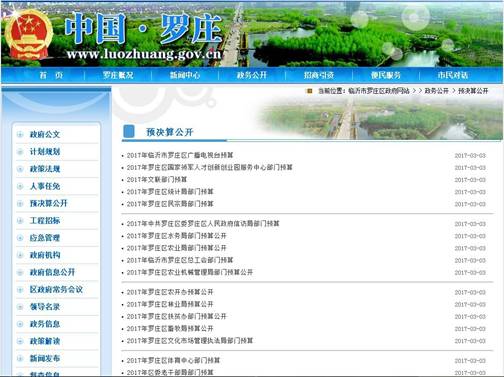This screenshot has width=504, height=377.
Task: Click the plus icon beside 政府公文
Action: click(20, 134)
